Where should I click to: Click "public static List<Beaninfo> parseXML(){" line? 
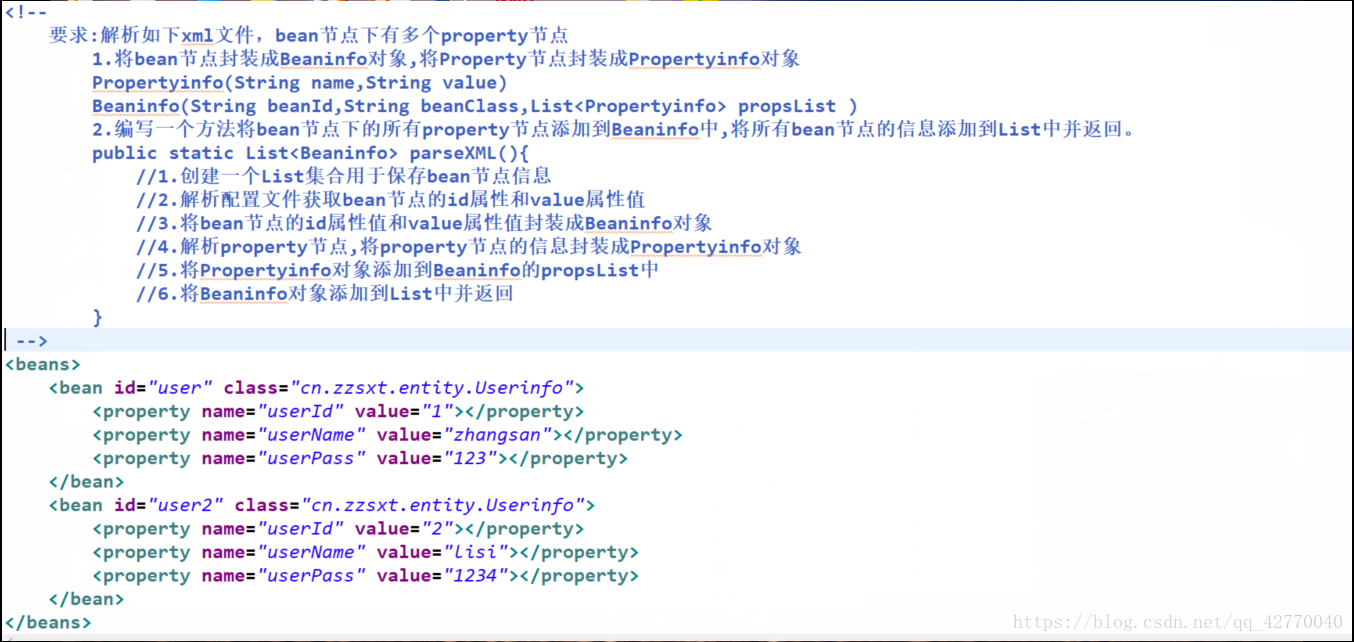[311, 153]
